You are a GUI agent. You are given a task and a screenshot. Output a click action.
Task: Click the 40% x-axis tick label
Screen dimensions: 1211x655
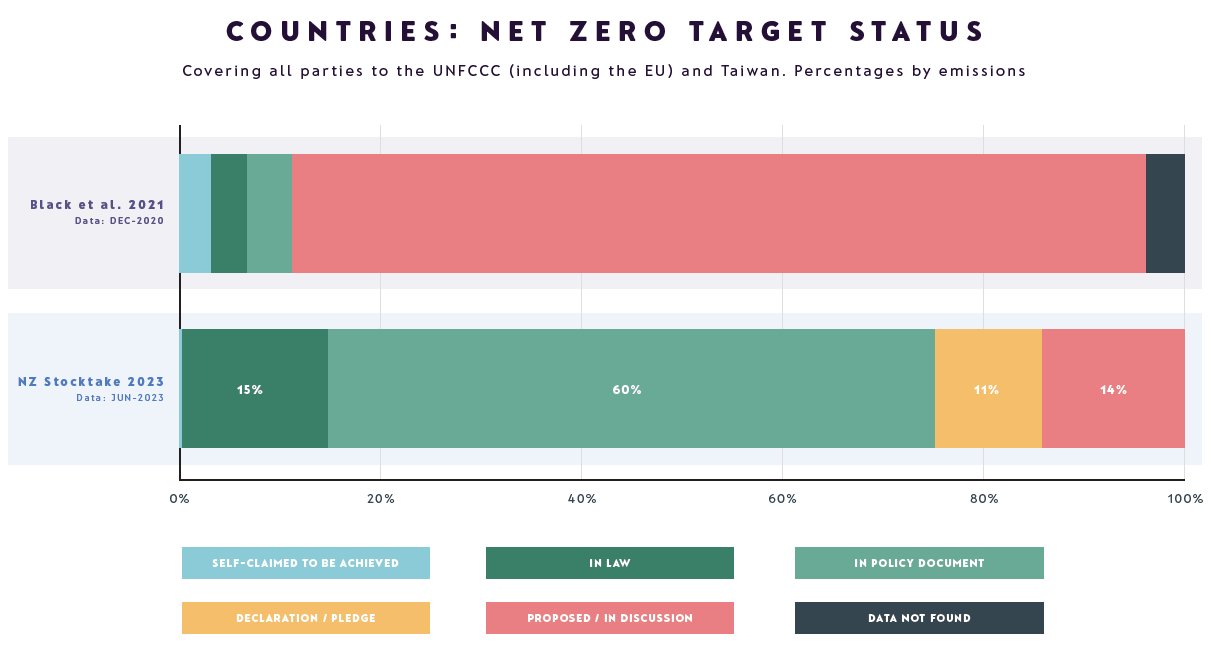coord(582,498)
